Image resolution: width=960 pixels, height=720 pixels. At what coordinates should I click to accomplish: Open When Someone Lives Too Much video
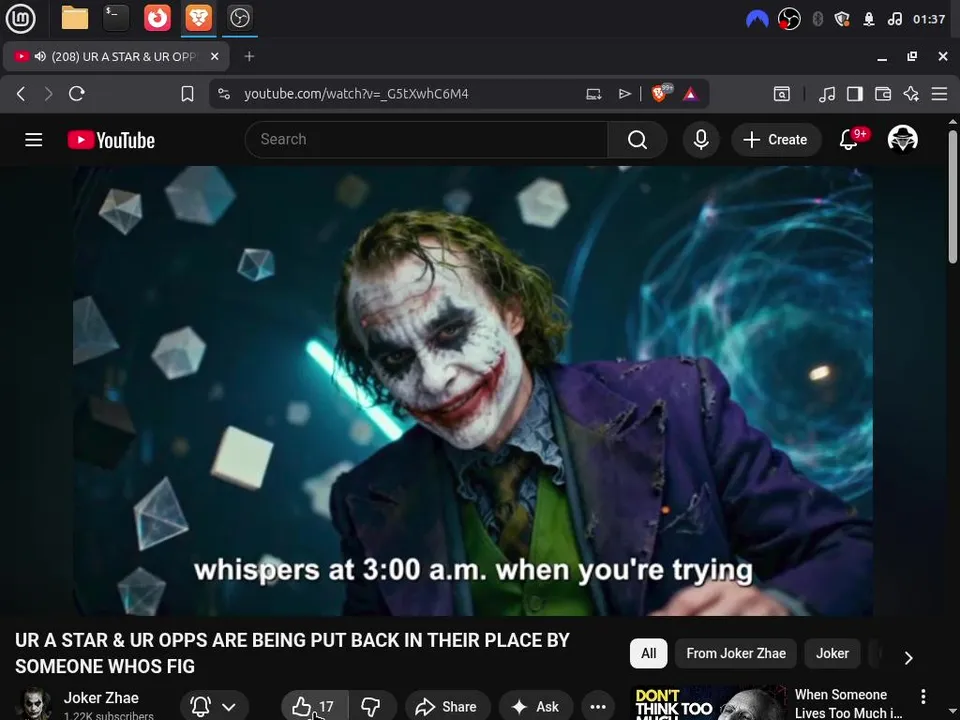tap(848, 703)
